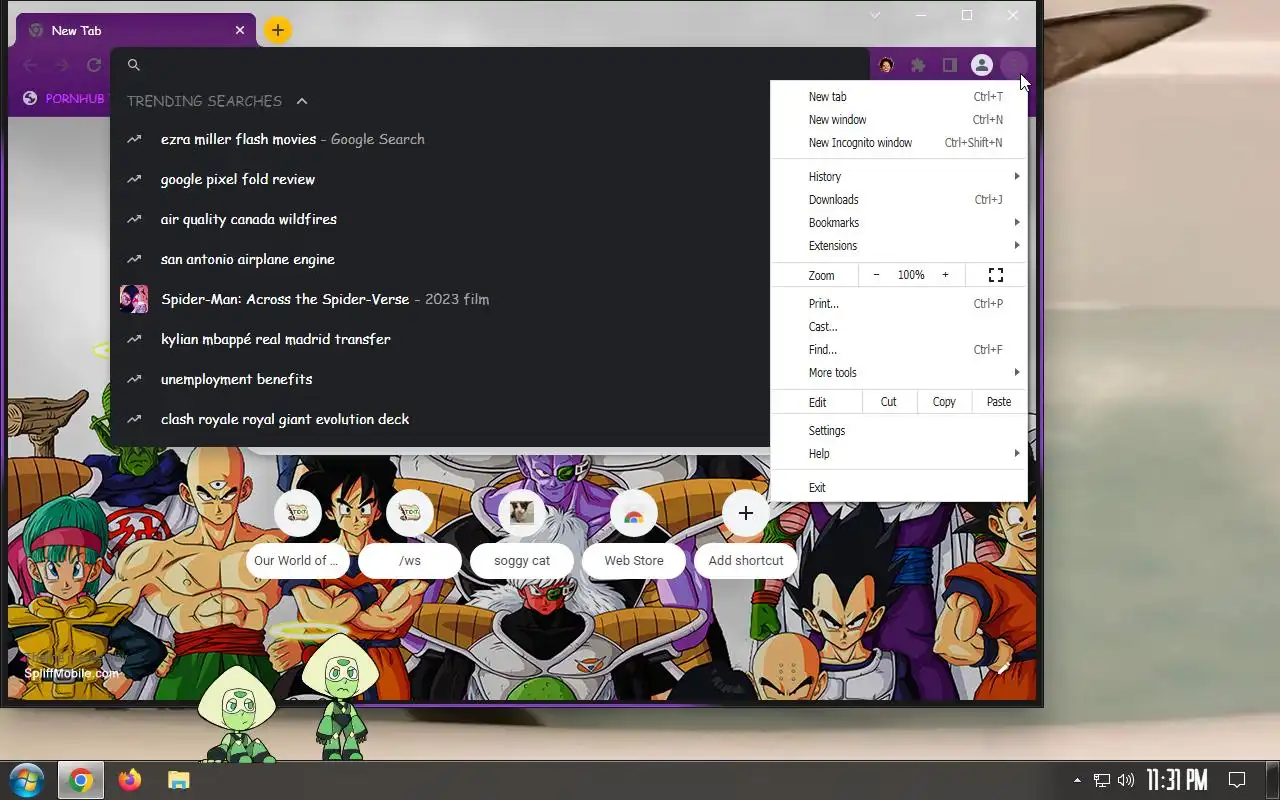This screenshot has height=800, width=1280.
Task: Expand the Help submenu
Action: click(899, 454)
